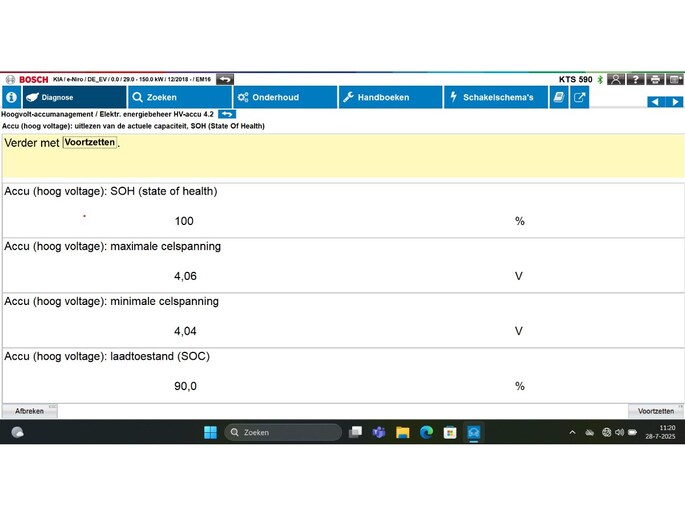Screen dimensions: 685x514
Task: Switch to the Diagnose tab
Action: (x=74, y=97)
